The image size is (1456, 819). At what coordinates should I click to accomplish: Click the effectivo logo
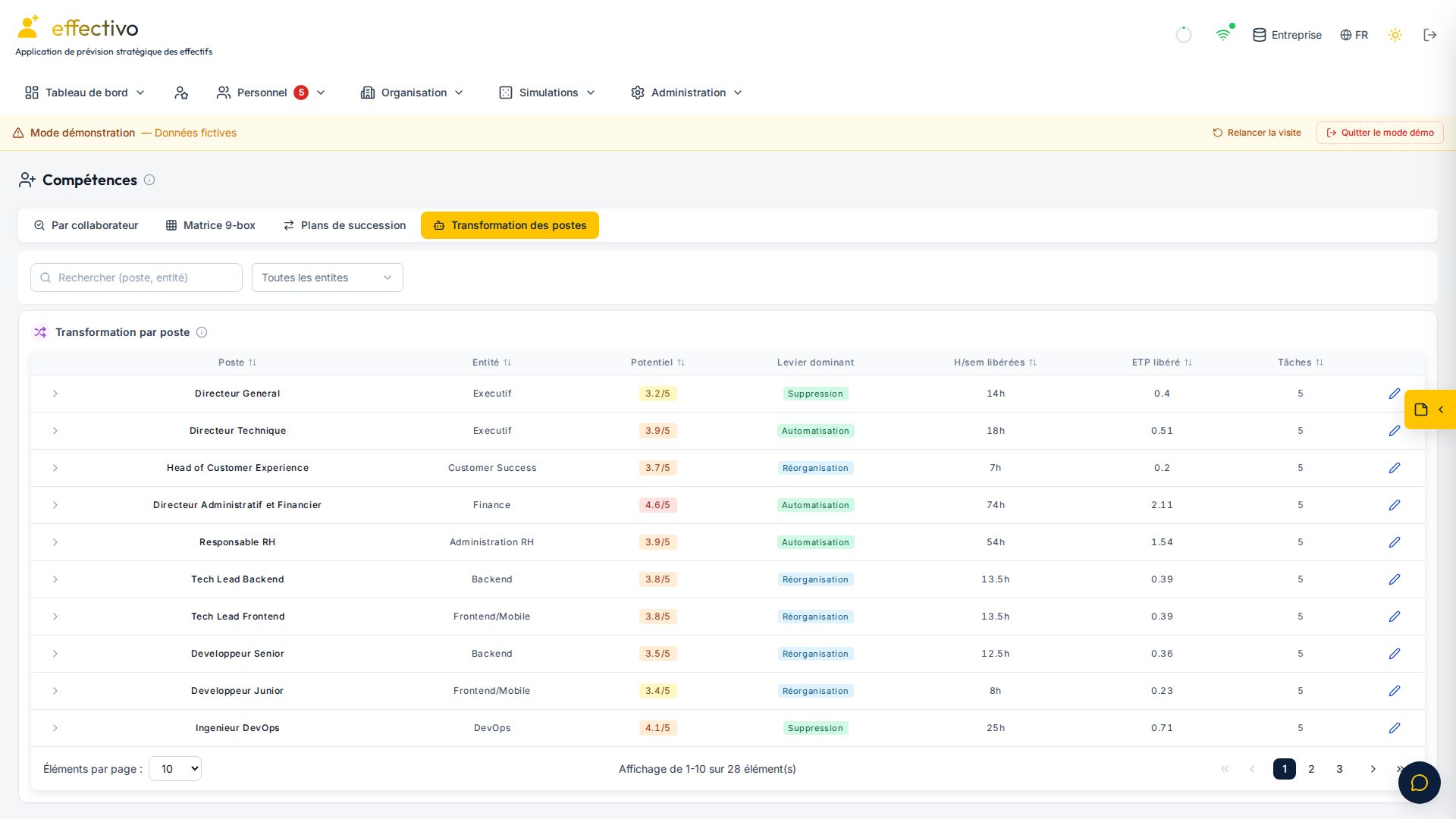[x=77, y=28]
